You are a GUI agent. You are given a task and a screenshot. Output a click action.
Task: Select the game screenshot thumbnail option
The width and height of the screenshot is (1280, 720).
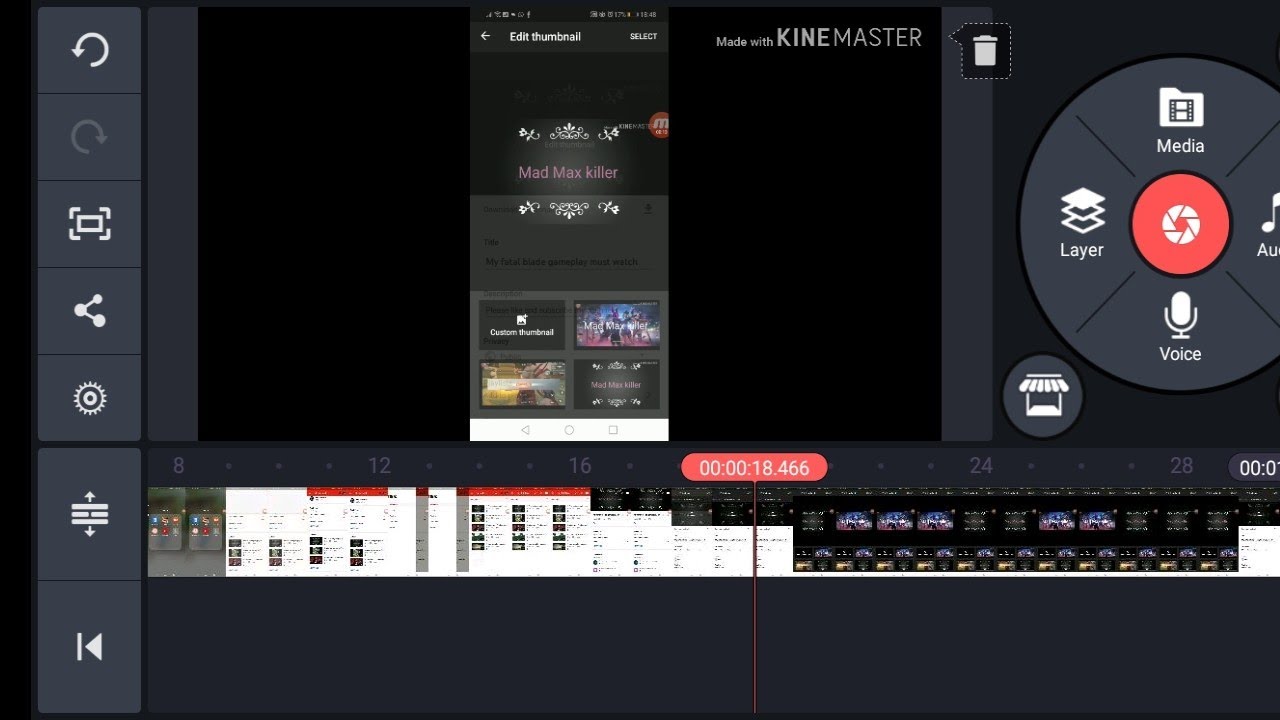(523, 384)
